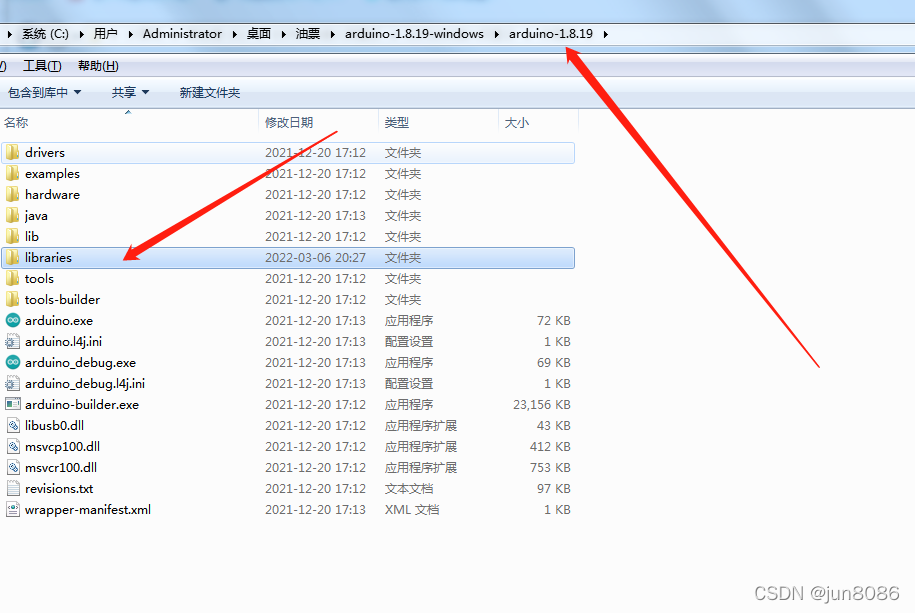Select the file name msvcp100.dll
The image size is (915, 613).
point(62,447)
